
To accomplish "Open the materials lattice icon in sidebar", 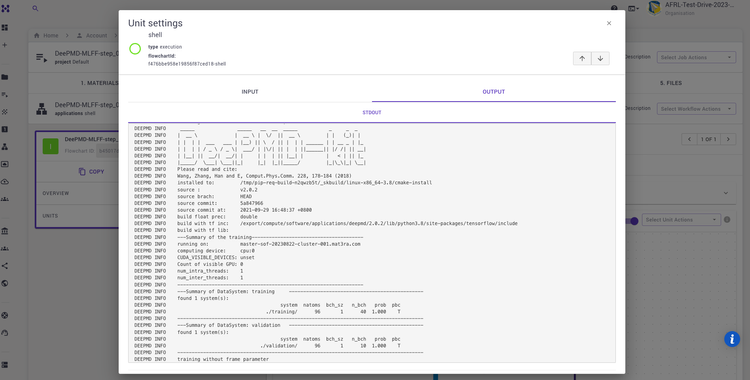I will click(5, 112).
